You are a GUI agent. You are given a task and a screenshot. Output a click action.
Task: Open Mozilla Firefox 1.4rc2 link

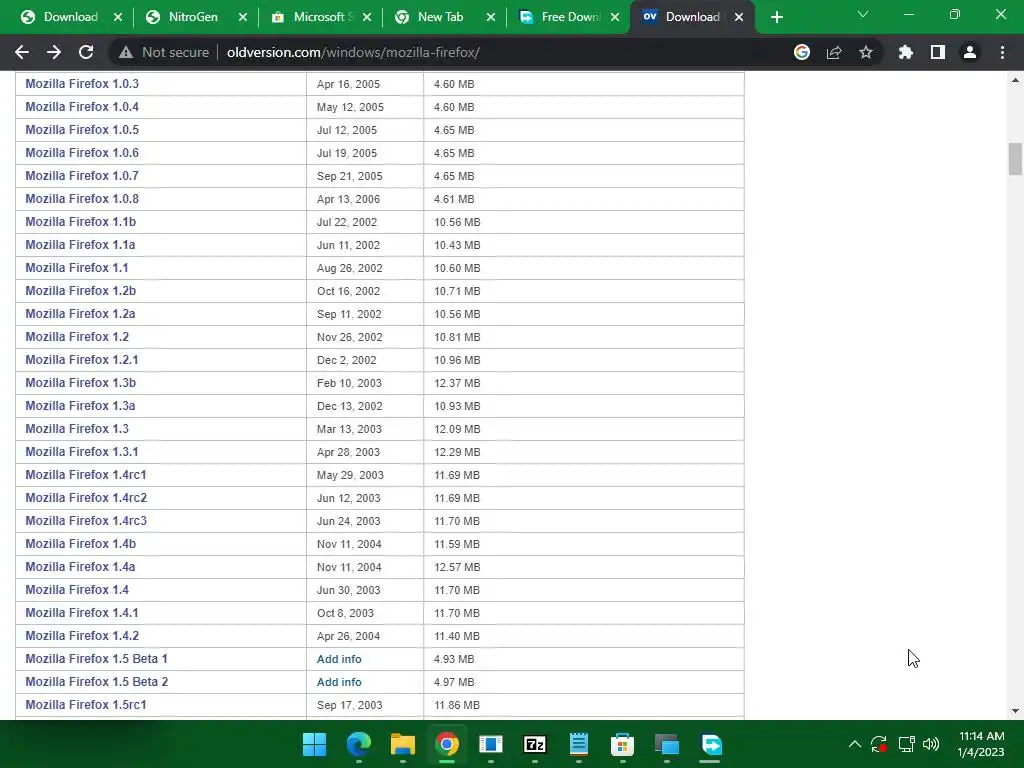pyautogui.click(x=86, y=498)
